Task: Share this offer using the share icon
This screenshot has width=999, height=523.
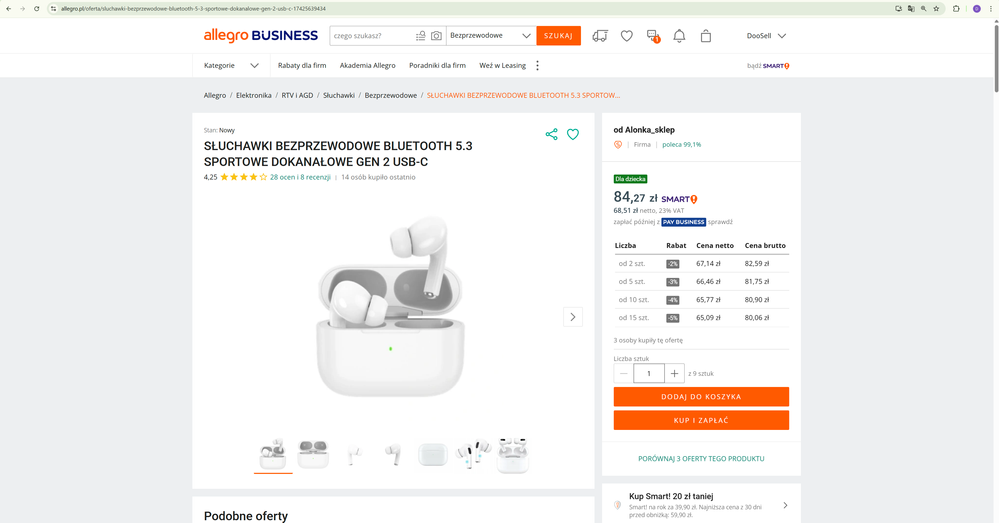Action: pyautogui.click(x=551, y=134)
